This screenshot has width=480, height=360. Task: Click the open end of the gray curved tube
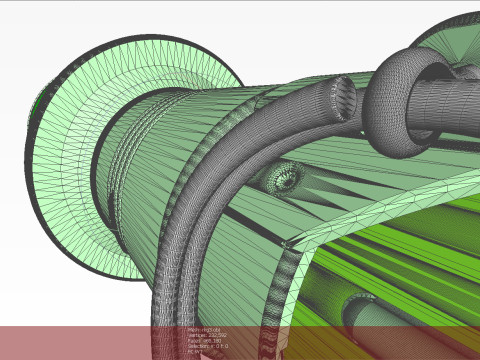tap(344, 98)
